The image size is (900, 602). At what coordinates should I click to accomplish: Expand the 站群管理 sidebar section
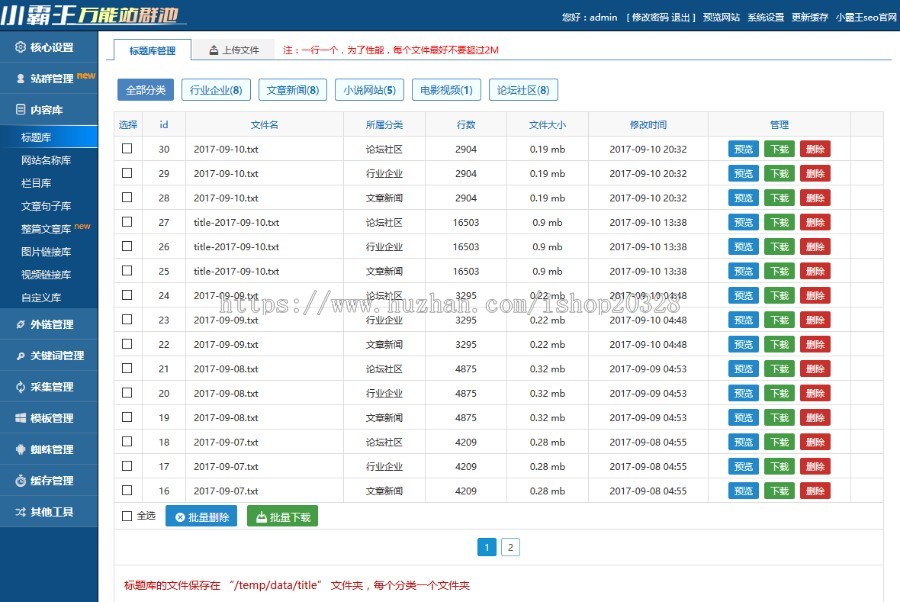(49, 79)
